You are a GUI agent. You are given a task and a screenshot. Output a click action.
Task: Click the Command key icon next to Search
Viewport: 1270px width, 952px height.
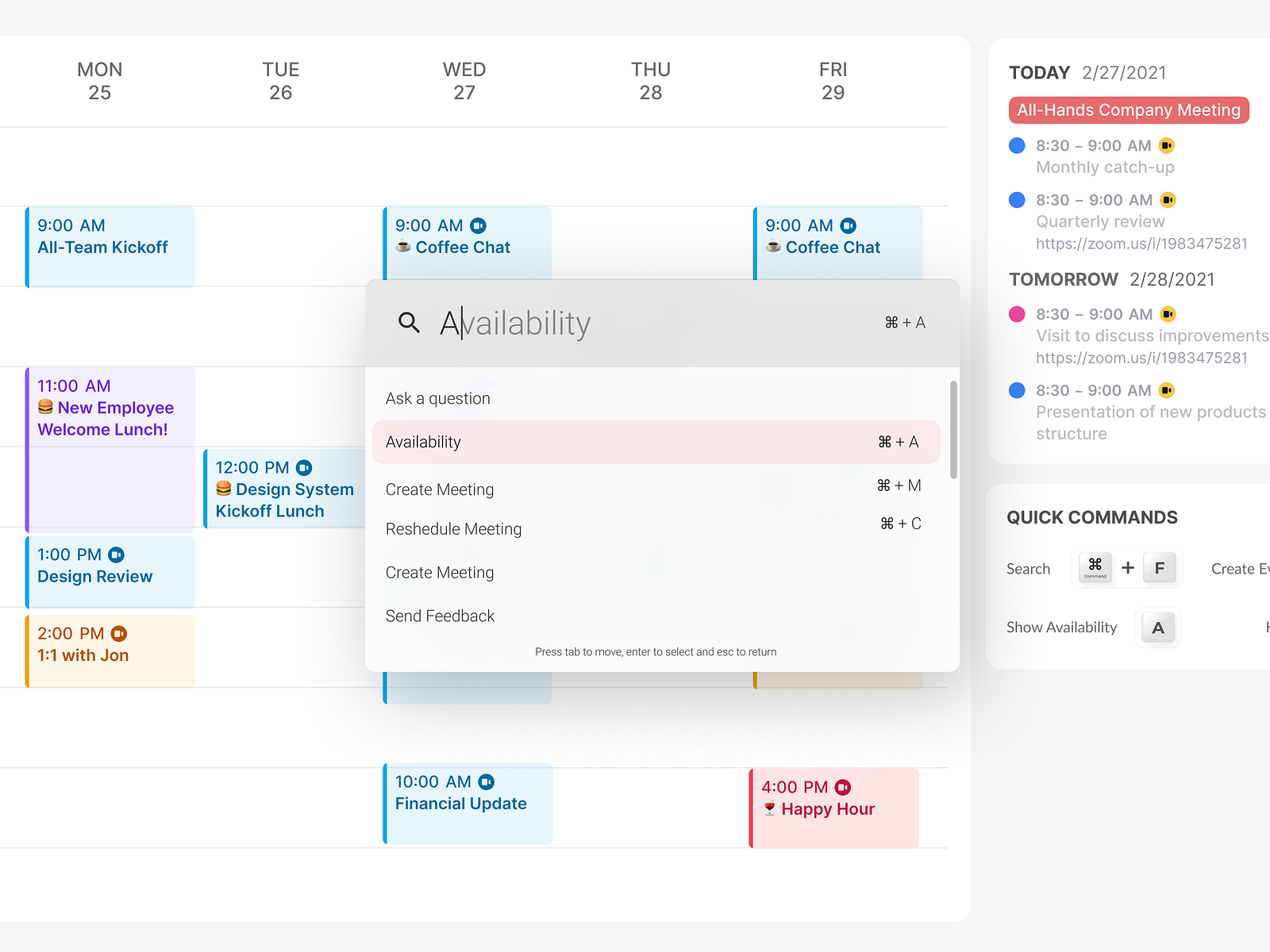1095,567
